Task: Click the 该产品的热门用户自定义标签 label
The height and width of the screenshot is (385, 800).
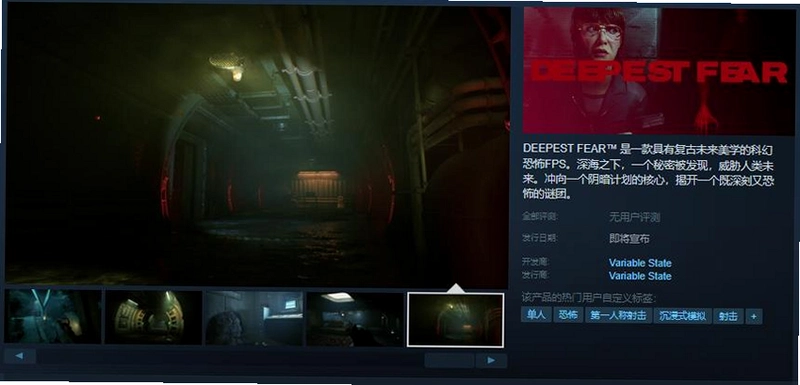Action: [588, 298]
